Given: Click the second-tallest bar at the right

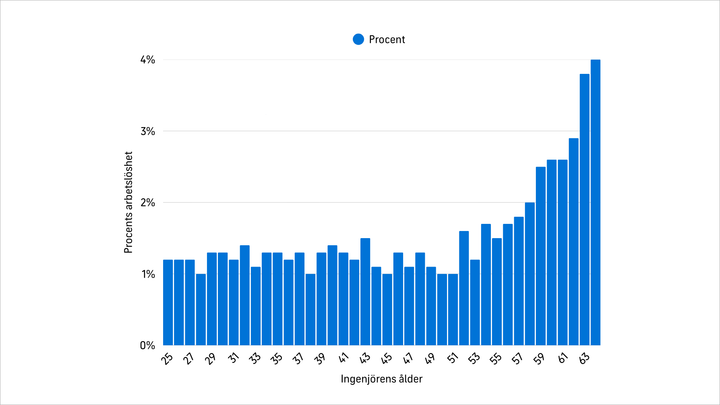Looking at the screenshot, I should click(584, 209).
